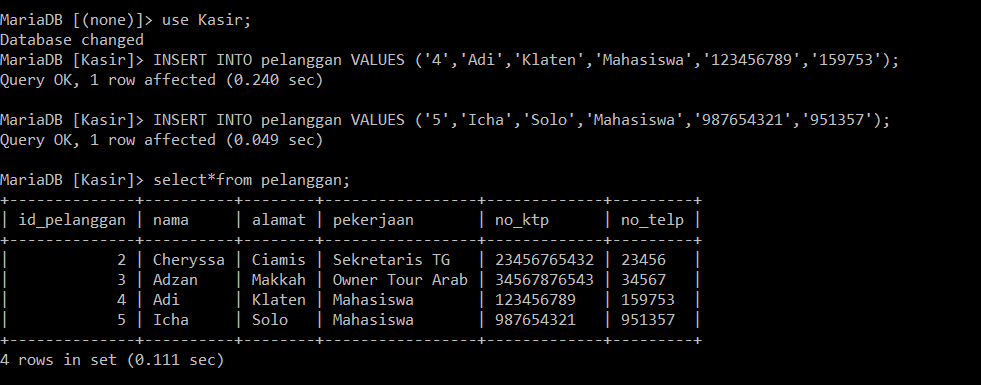Click the name cell 'Adi' in the table
Viewport: 981px width, 385px height.
(166, 300)
